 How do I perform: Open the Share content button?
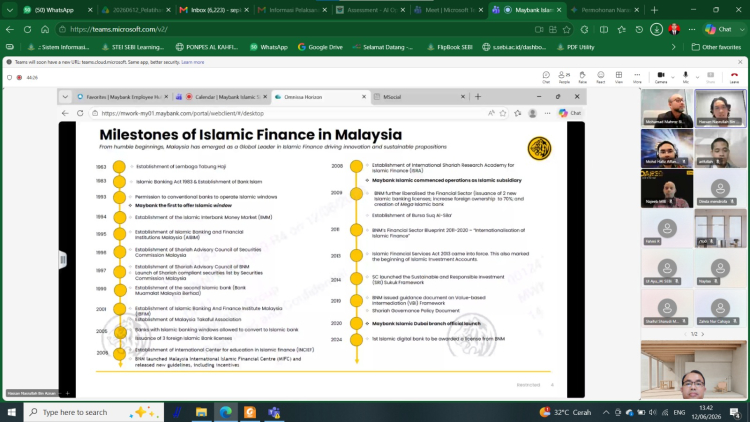tap(710, 77)
